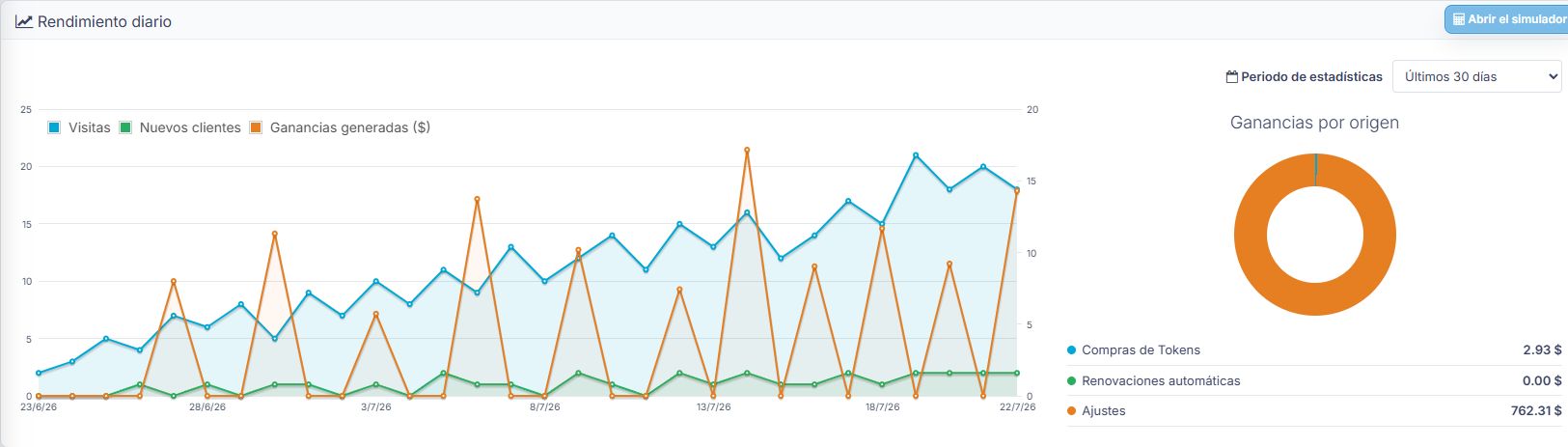
Task: Toggle the Nuevos clientes series in legend
Action: pos(179,127)
